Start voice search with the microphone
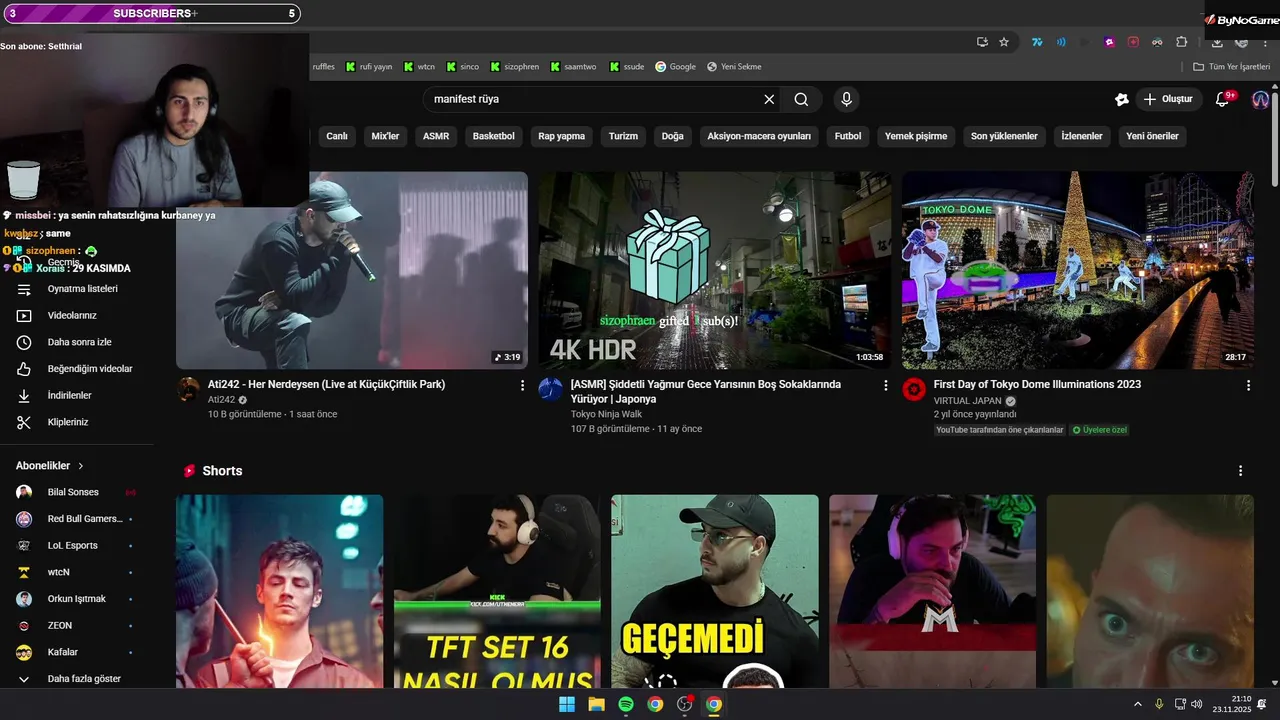Viewport: 1280px width, 720px height. click(846, 99)
